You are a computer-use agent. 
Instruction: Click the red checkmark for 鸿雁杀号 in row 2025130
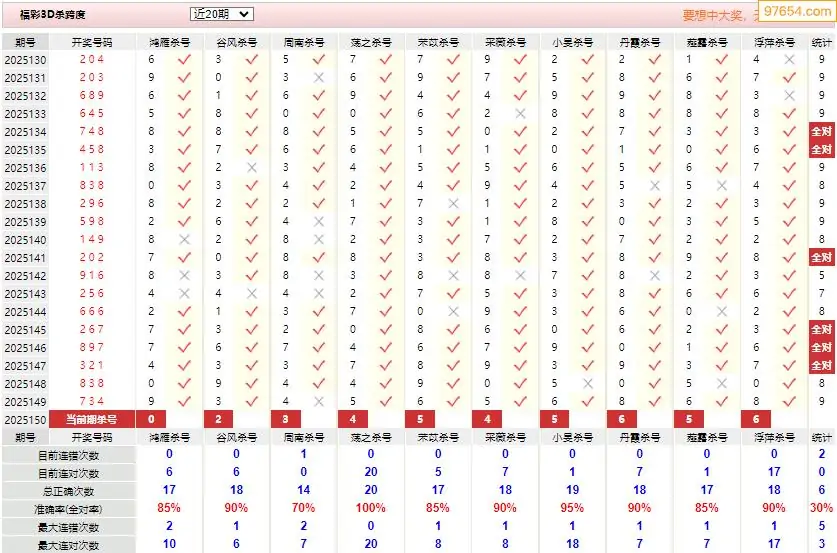click(x=184, y=60)
